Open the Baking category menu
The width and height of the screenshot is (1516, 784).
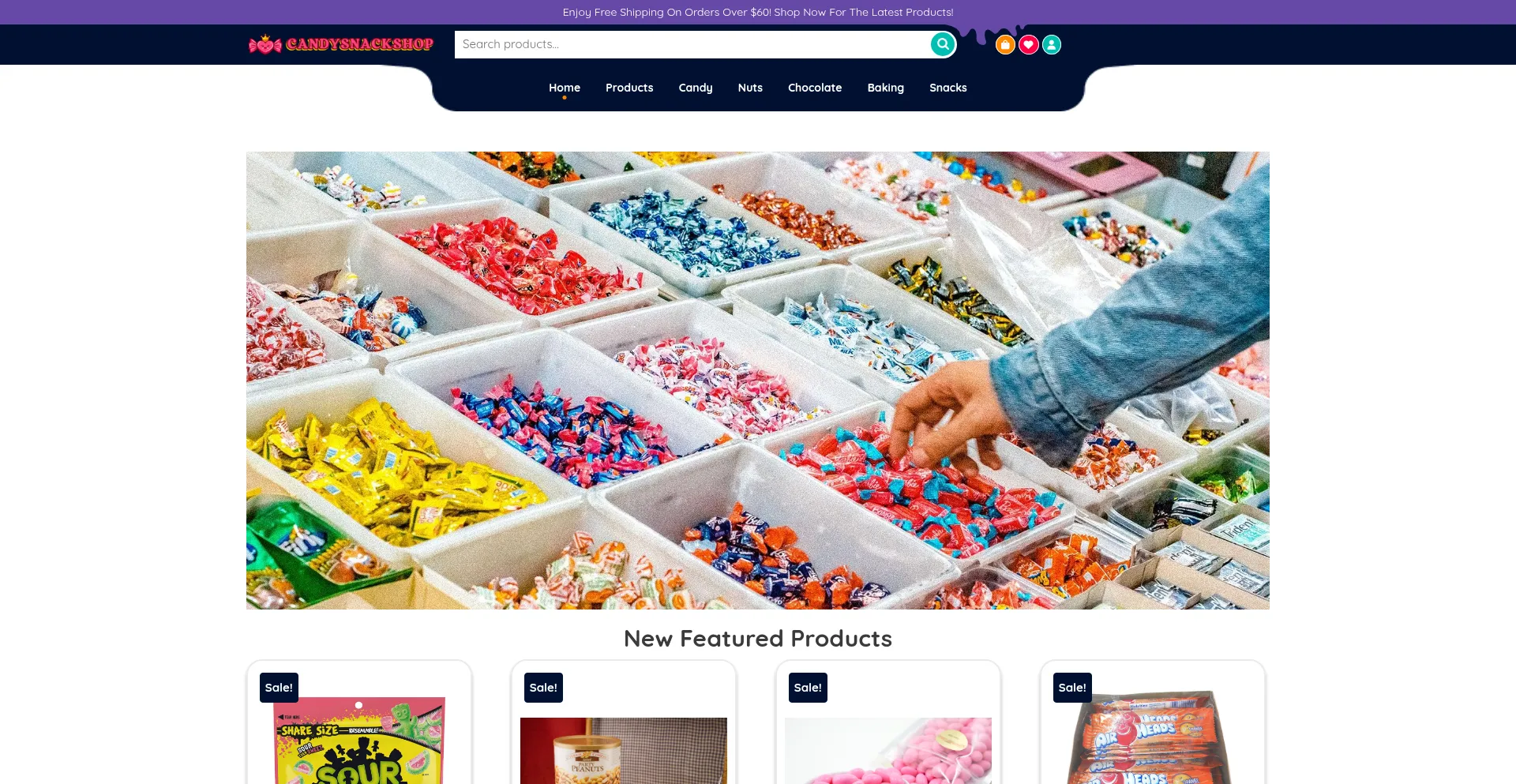pos(885,88)
